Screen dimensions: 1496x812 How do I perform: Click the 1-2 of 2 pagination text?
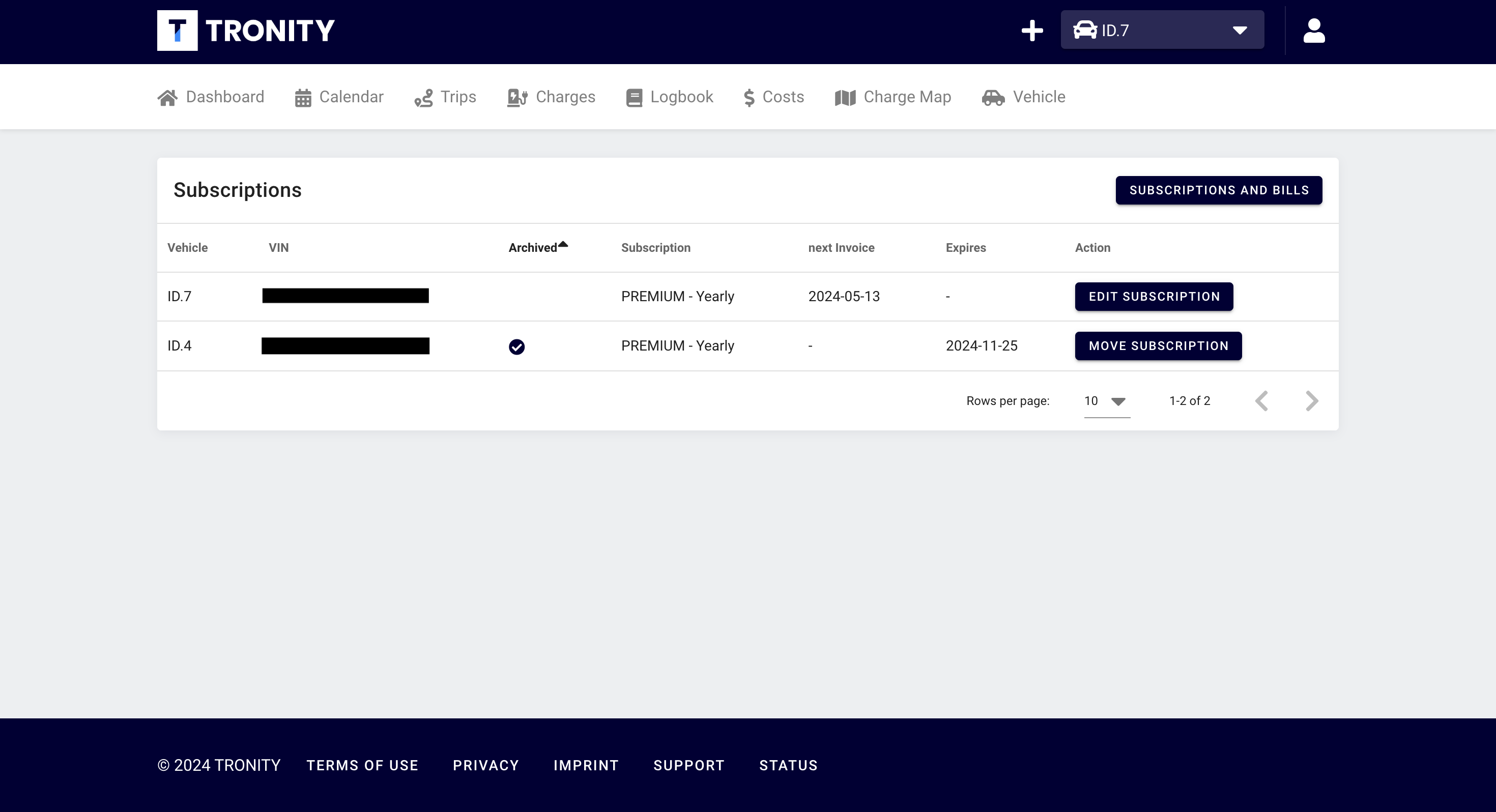point(1189,401)
